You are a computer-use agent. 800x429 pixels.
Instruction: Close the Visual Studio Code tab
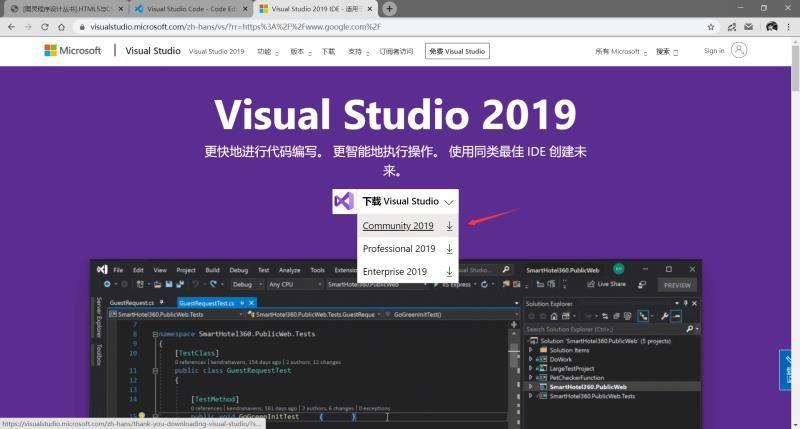245,9
